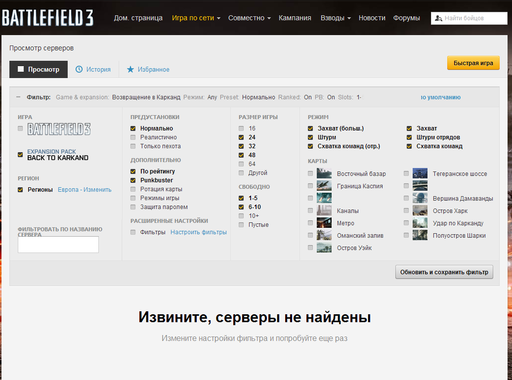The image size is (512, 380).
Task: Click the Вершина Дамаванды map thumbnail
Action: pos(420,198)
